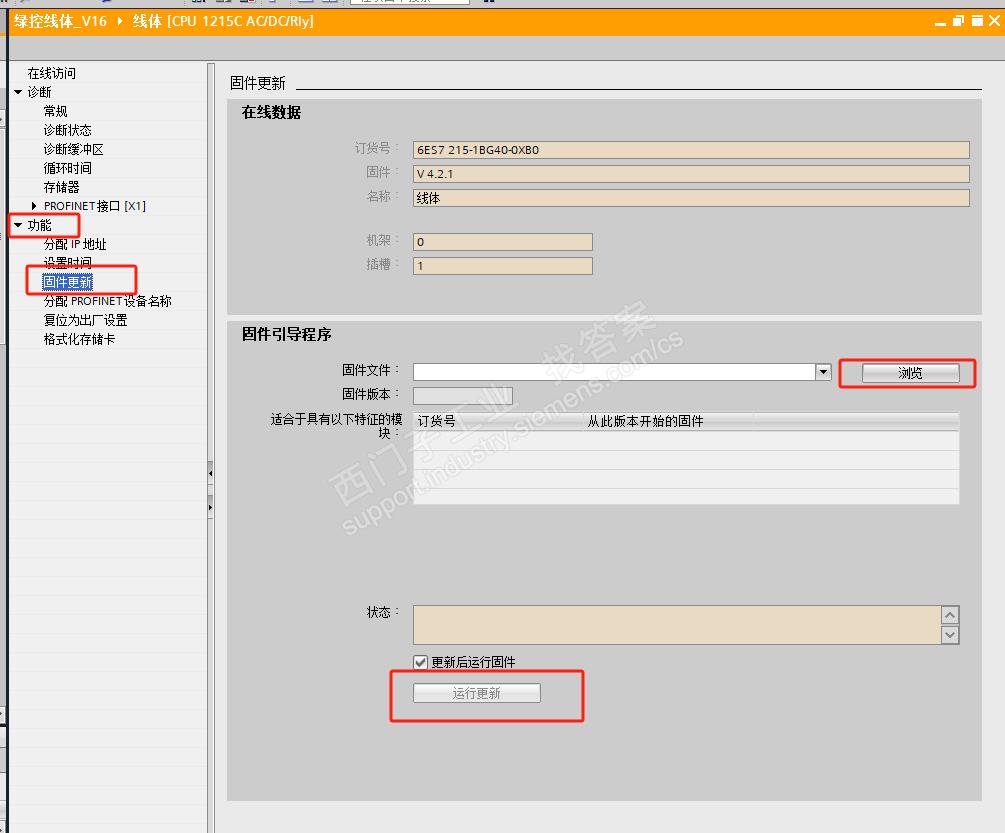Expand PROFINET接口 [X1] node
Image resolution: width=1005 pixels, height=833 pixels.
(x=34, y=206)
